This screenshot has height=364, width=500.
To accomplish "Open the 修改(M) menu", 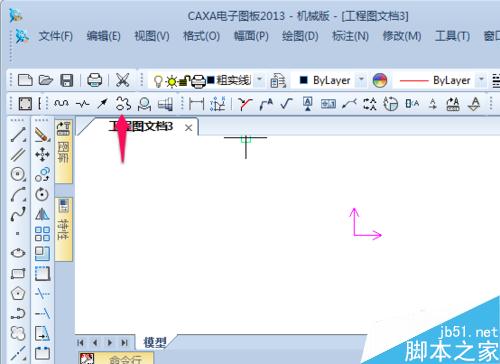I will [x=402, y=36].
